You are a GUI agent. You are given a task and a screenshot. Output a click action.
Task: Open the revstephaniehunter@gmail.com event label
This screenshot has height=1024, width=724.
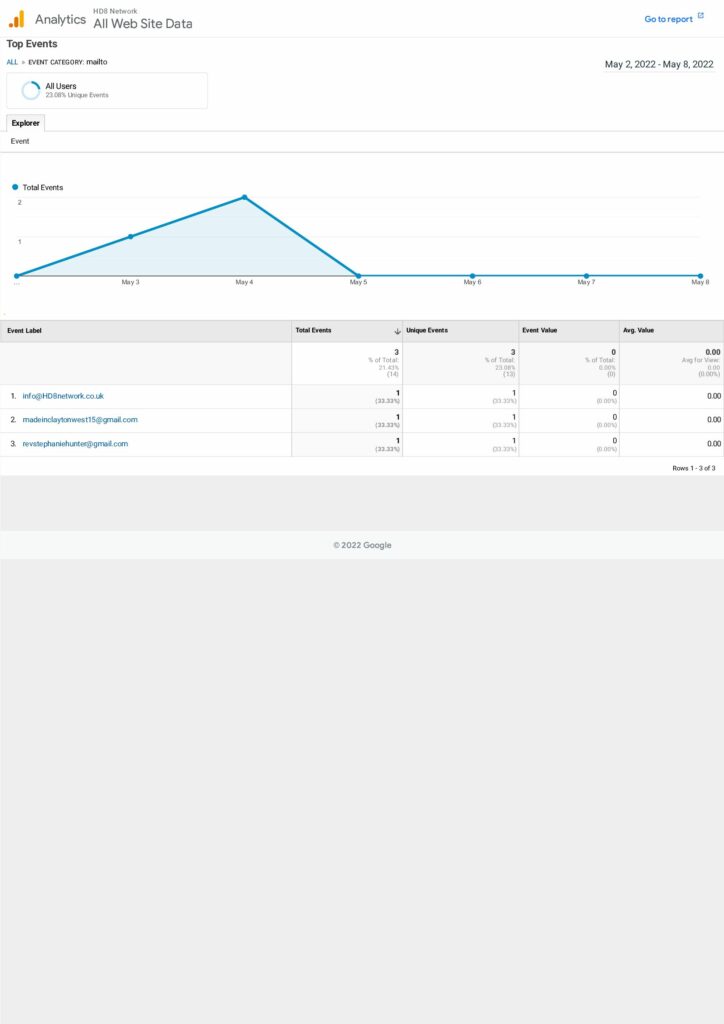(x=75, y=444)
